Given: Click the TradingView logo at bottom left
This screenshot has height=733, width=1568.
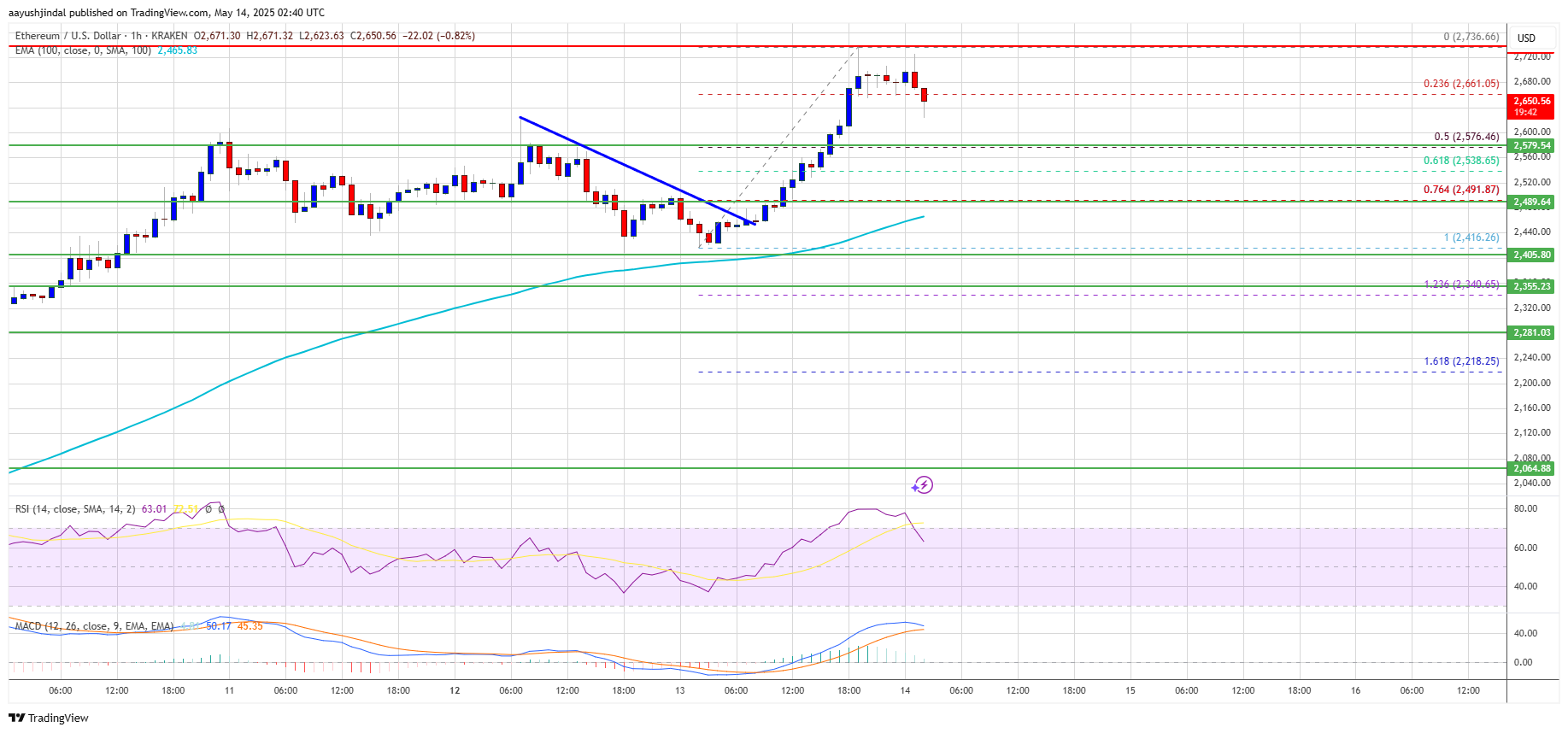Looking at the screenshot, I should (49, 718).
